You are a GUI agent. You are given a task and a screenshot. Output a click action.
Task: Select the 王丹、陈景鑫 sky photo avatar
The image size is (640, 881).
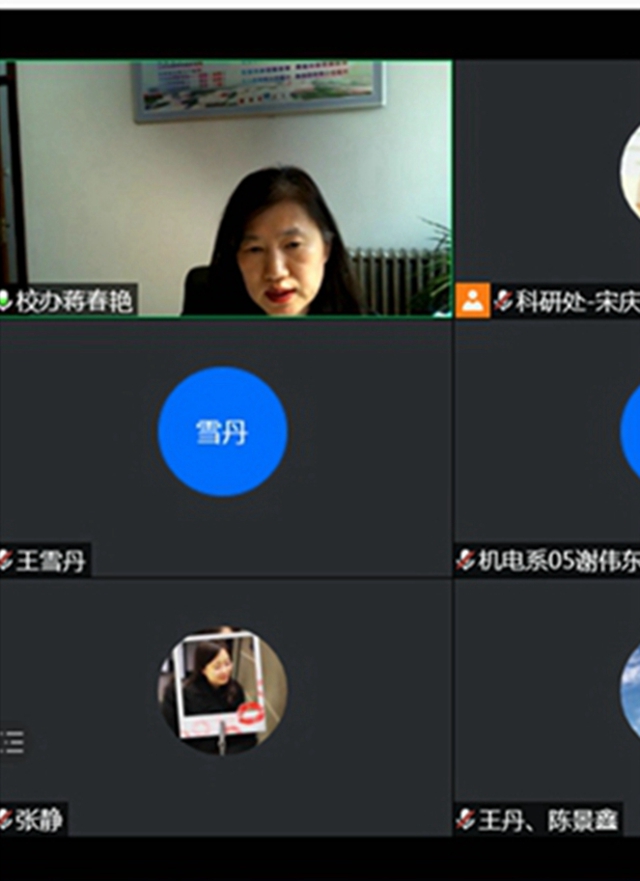(x=630, y=691)
